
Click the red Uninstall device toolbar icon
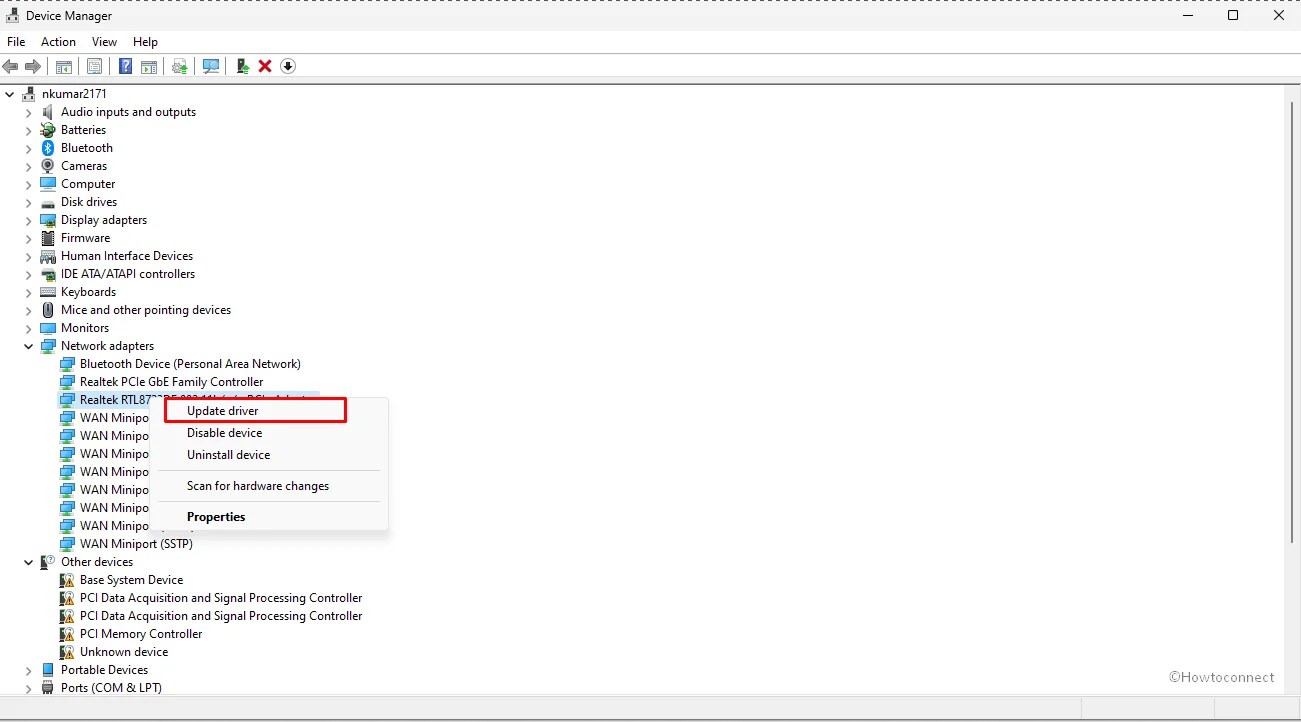pos(264,66)
